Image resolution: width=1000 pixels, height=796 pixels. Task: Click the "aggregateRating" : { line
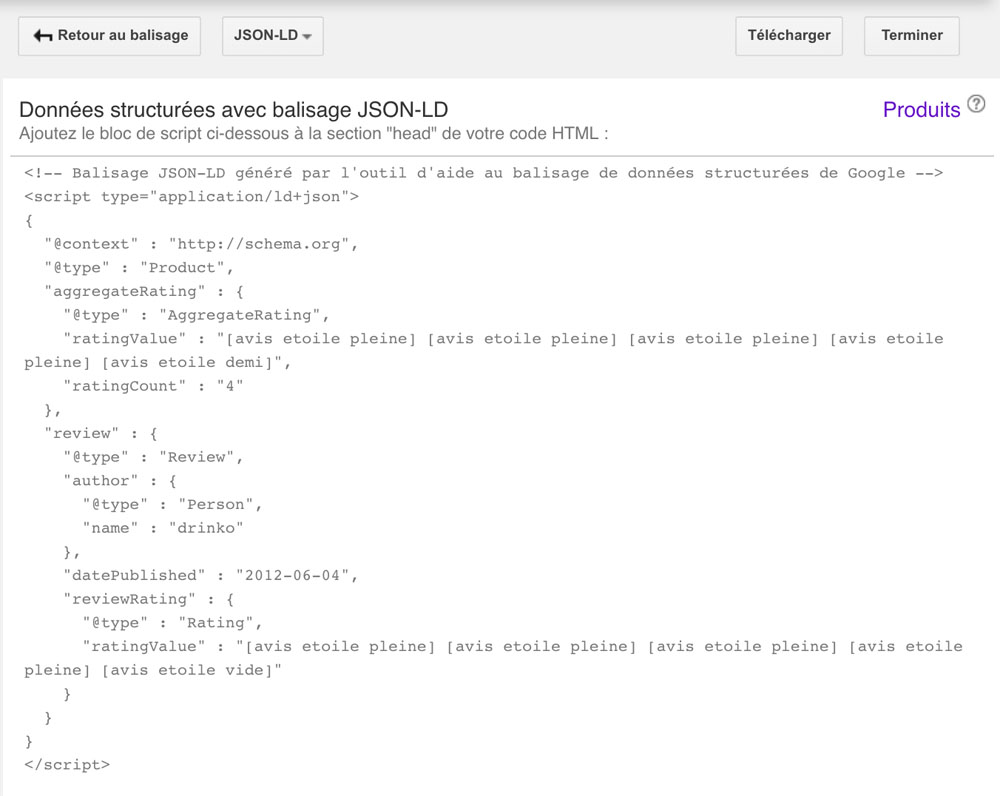(x=143, y=291)
